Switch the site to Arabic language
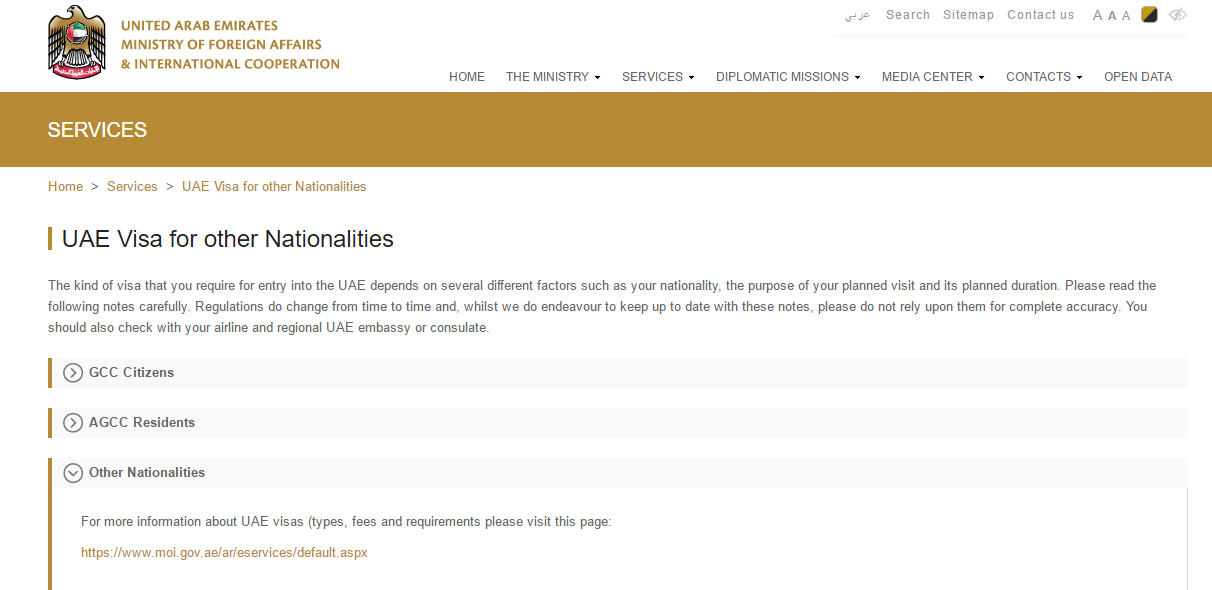 (858, 15)
